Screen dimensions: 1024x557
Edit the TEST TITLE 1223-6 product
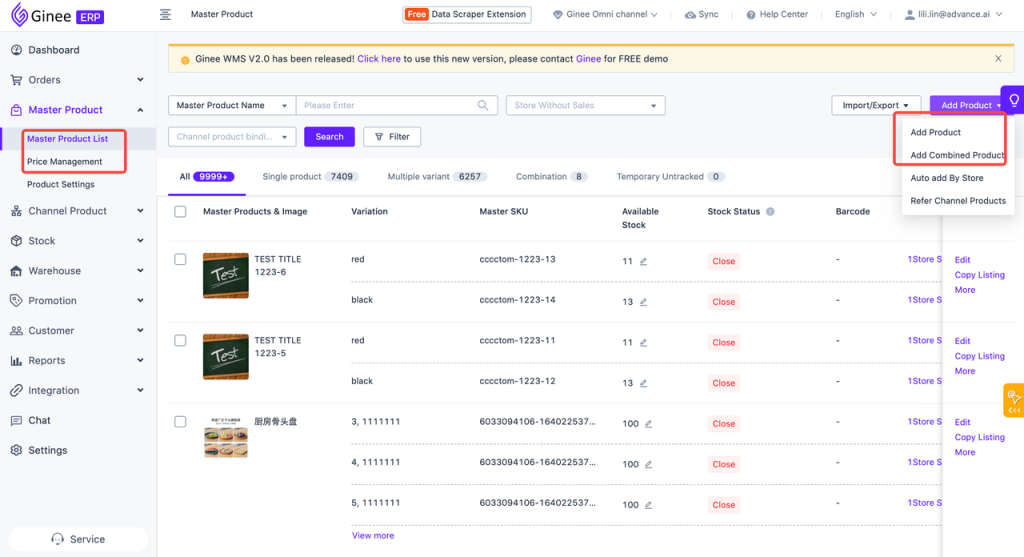[x=962, y=260]
